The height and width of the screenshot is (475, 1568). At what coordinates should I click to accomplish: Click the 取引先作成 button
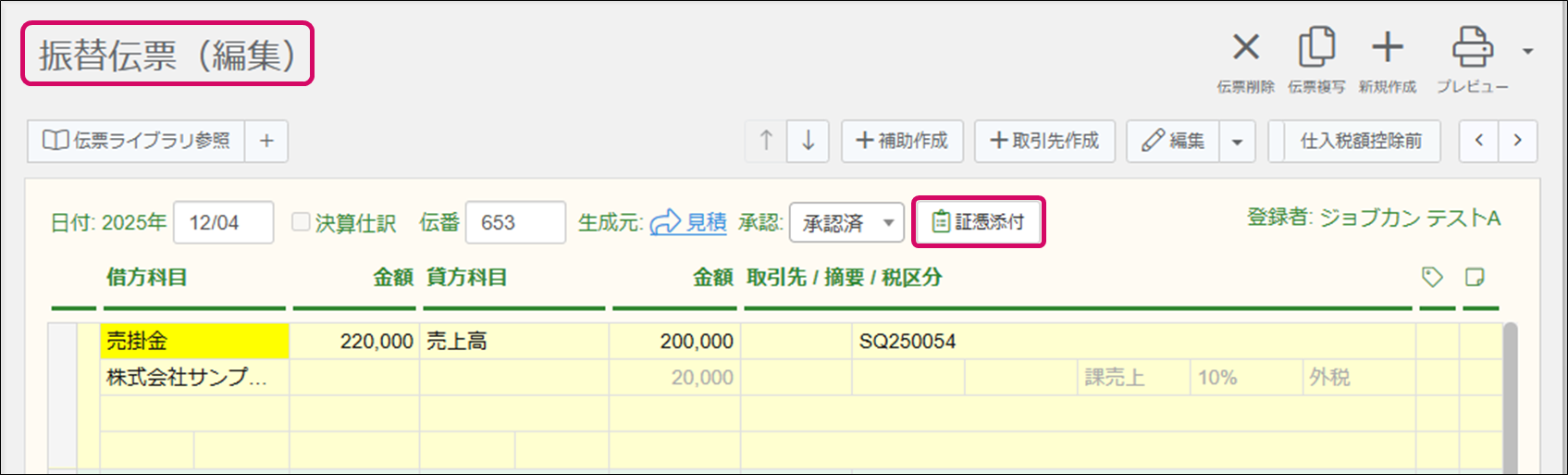[1044, 141]
